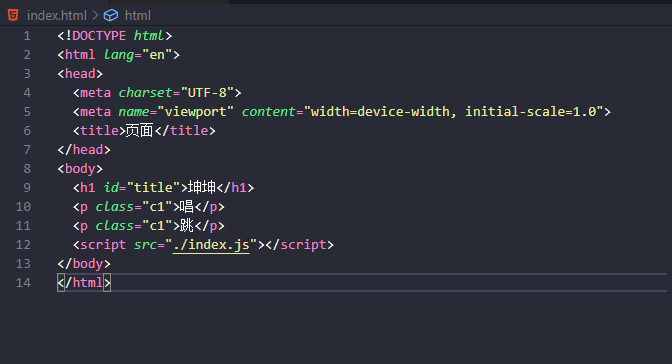The height and width of the screenshot is (364, 672).
Task: Click the html breadcrumb symbol label
Action: (x=138, y=15)
